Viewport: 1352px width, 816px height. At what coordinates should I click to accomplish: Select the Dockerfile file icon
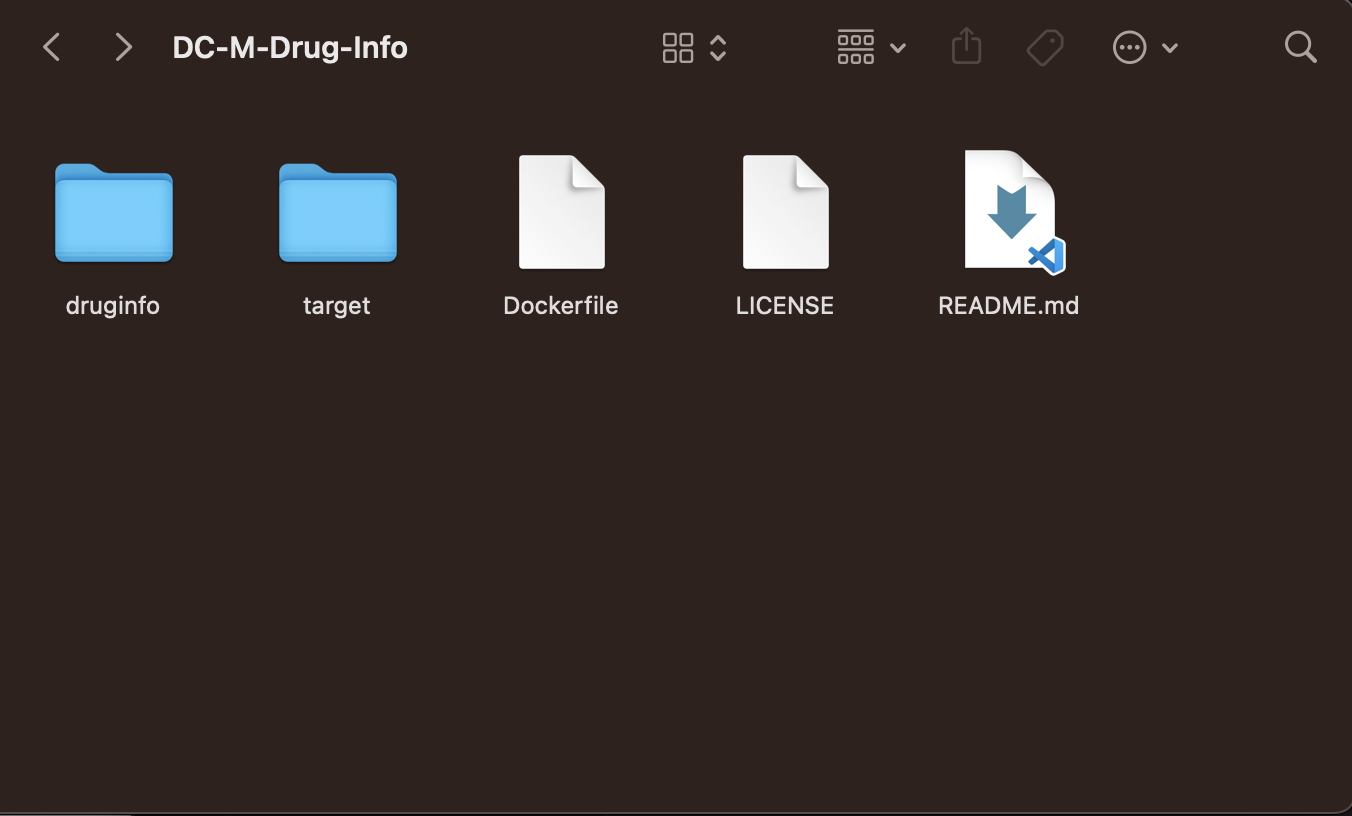[562, 212]
